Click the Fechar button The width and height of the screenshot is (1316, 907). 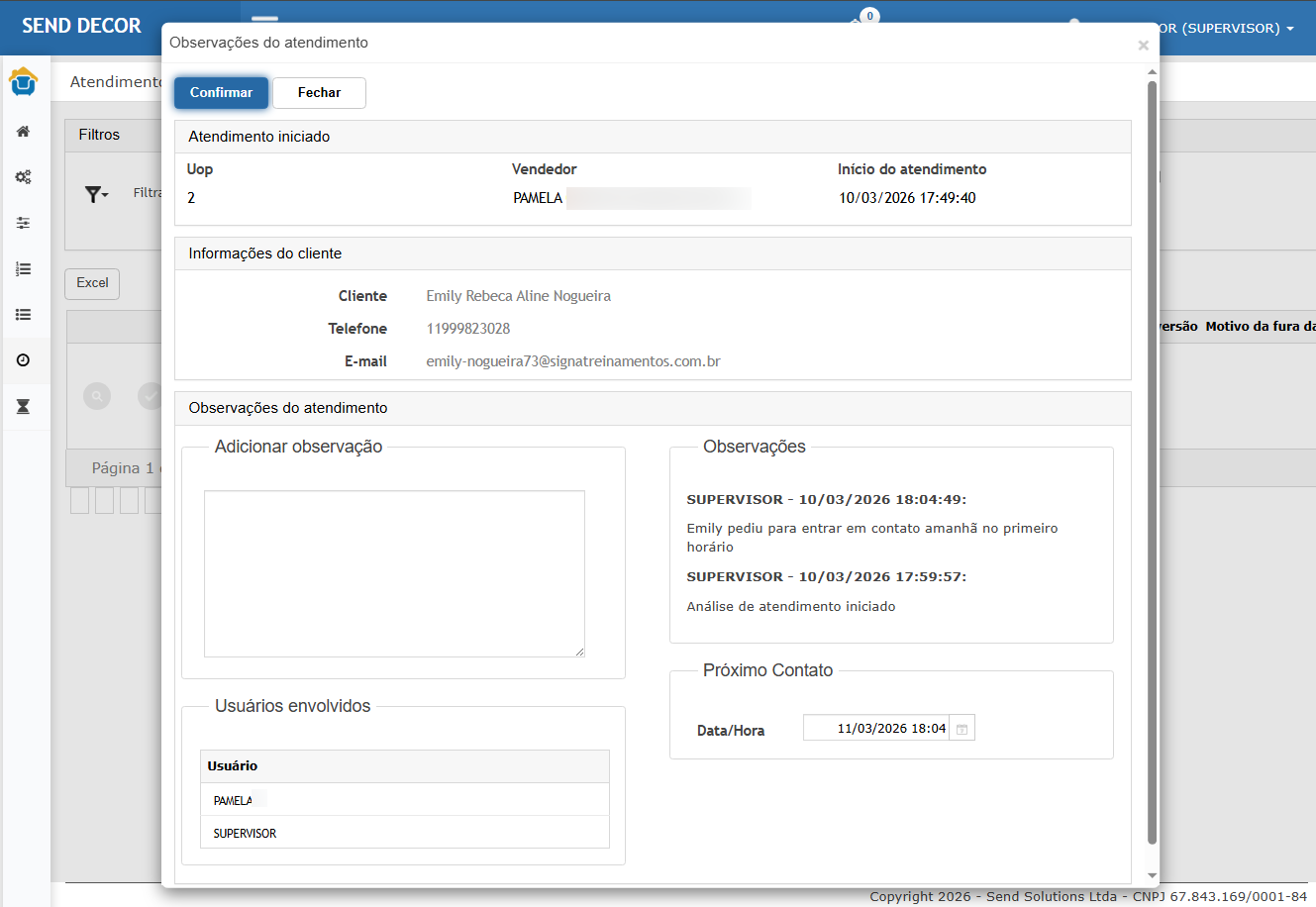(x=319, y=92)
